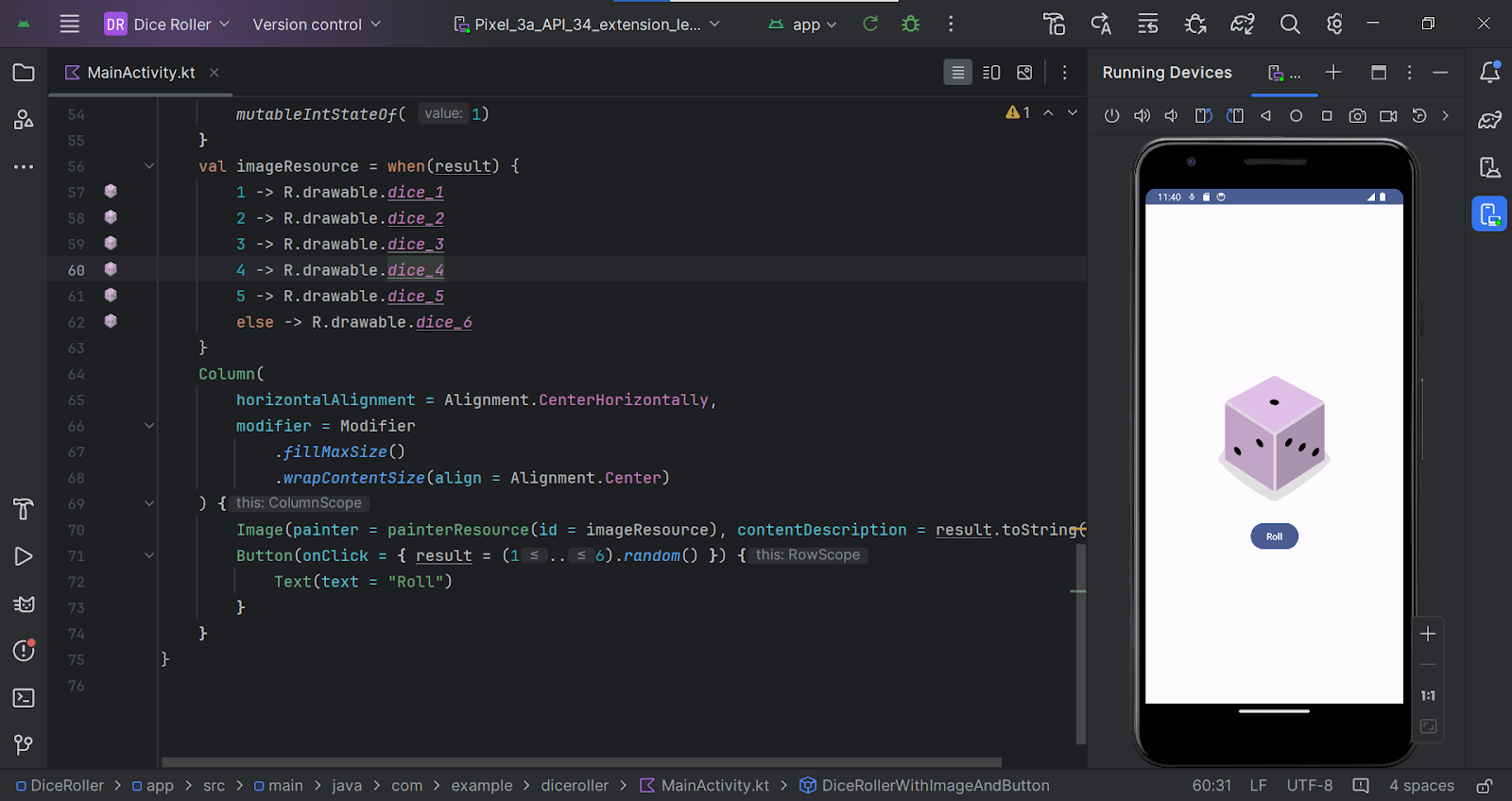Close MainActivity.kt tab
The image size is (1512, 801).
215,73
